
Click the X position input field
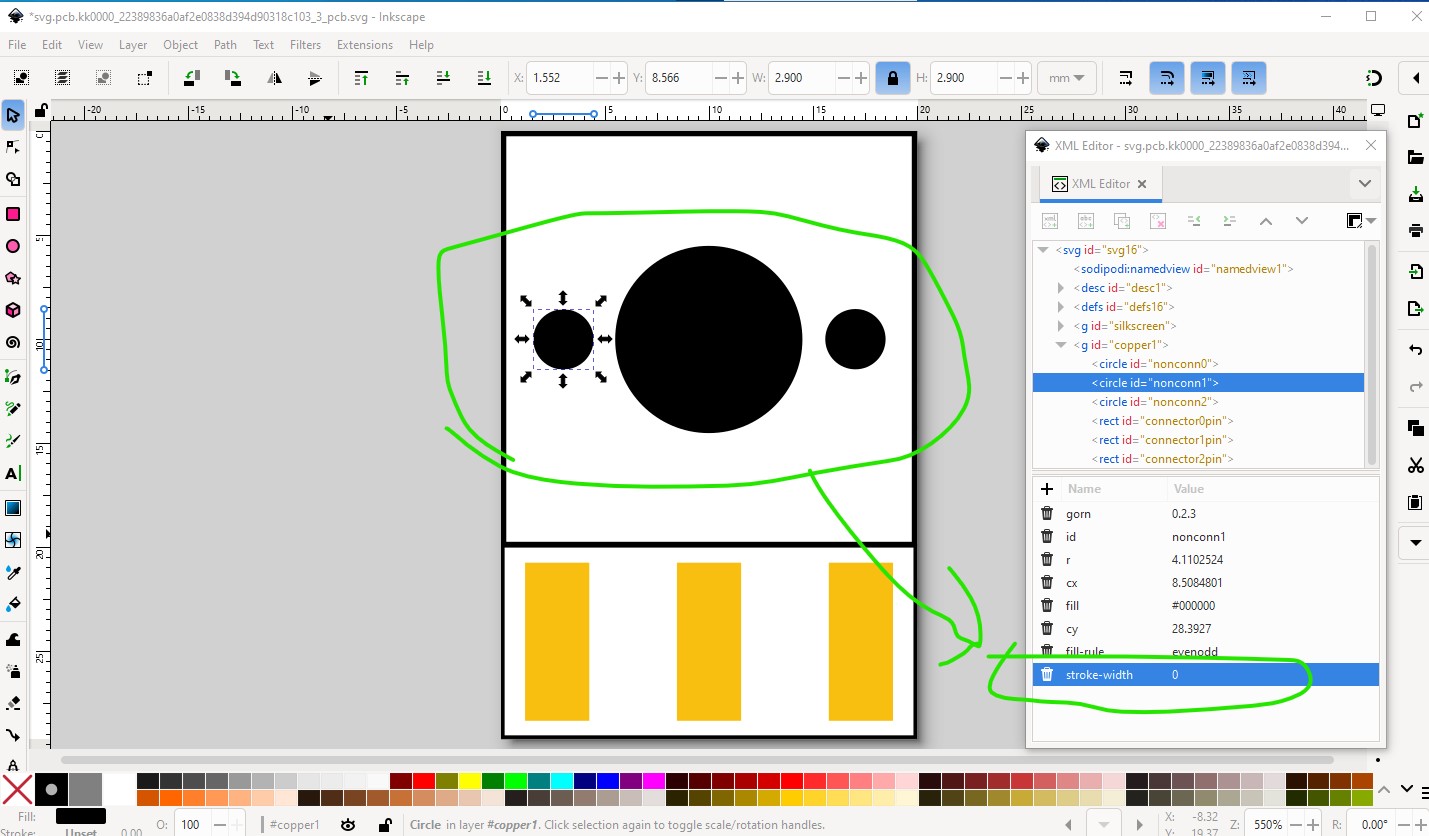[x=560, y=78]
